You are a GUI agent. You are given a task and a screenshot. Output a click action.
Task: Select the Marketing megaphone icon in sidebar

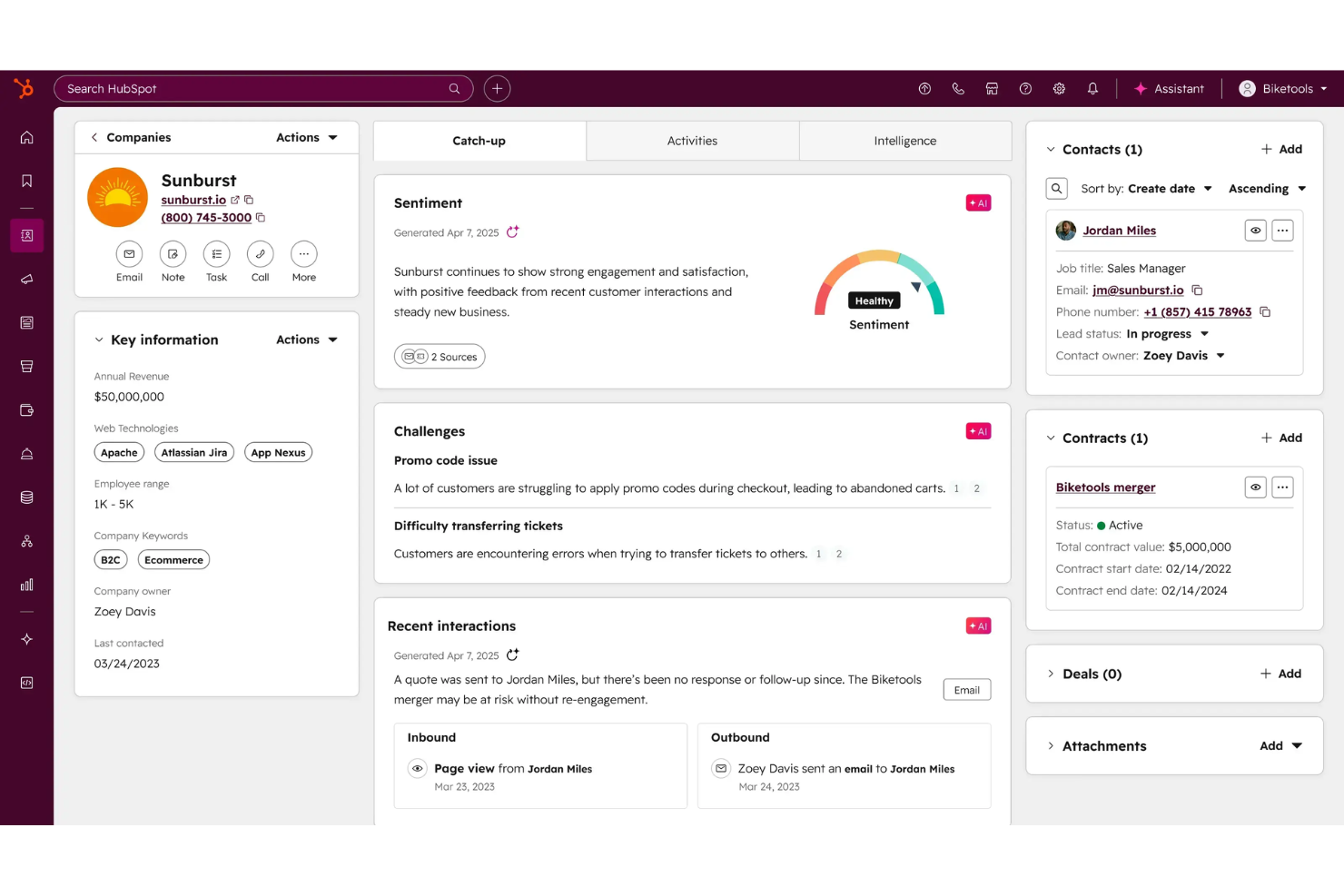pos(26,279)
